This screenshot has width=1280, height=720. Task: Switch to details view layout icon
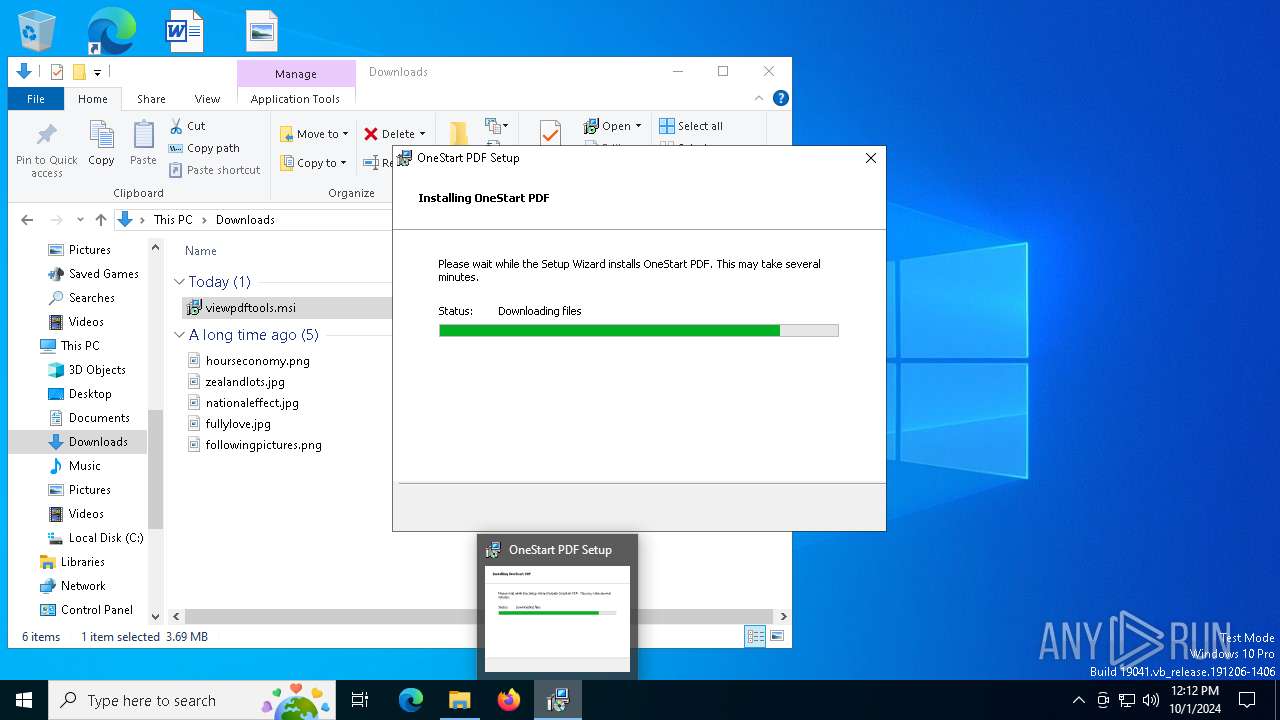click(x=755, y=636)
